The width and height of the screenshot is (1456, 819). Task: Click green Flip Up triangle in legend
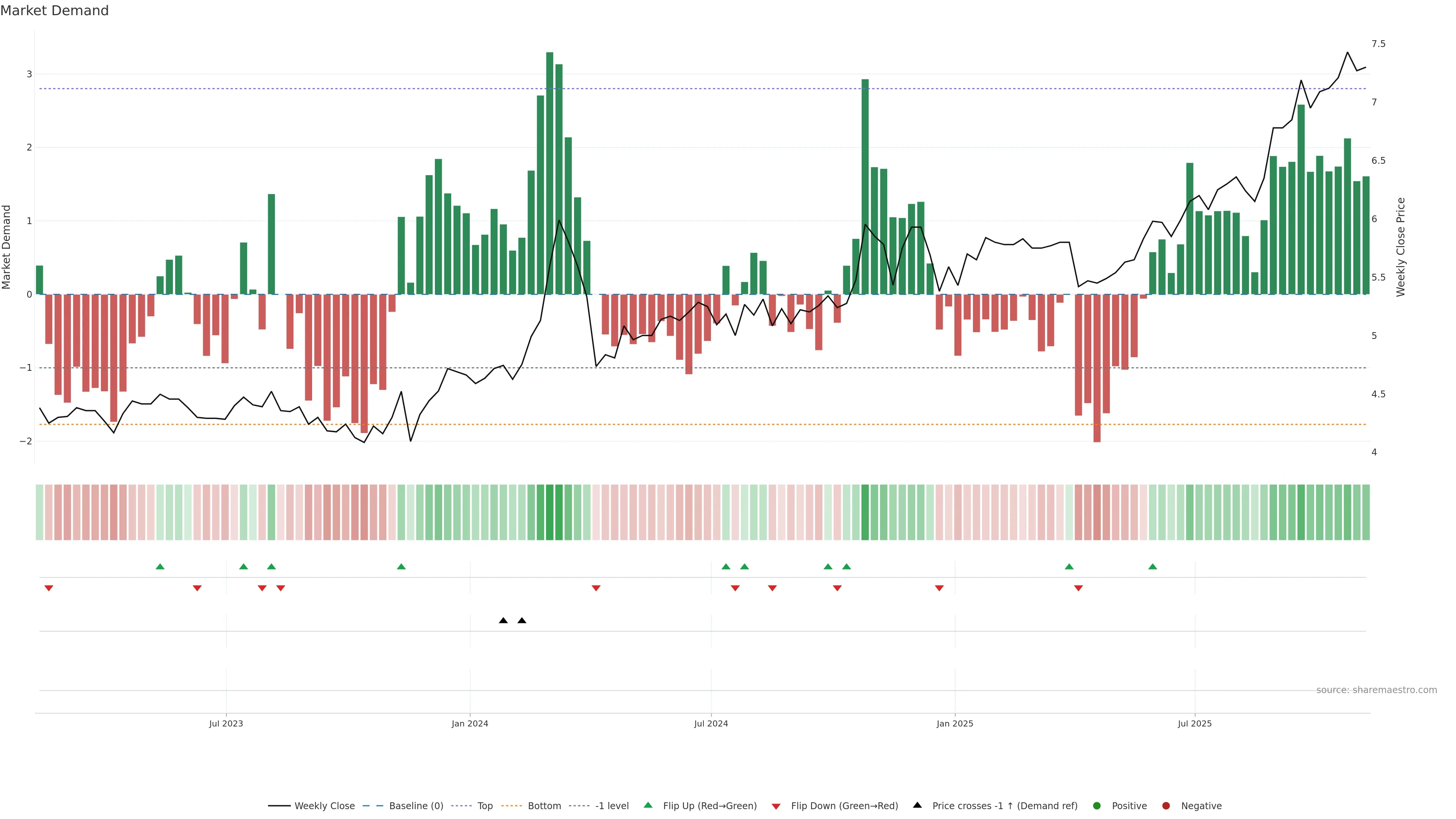(648, 805)
